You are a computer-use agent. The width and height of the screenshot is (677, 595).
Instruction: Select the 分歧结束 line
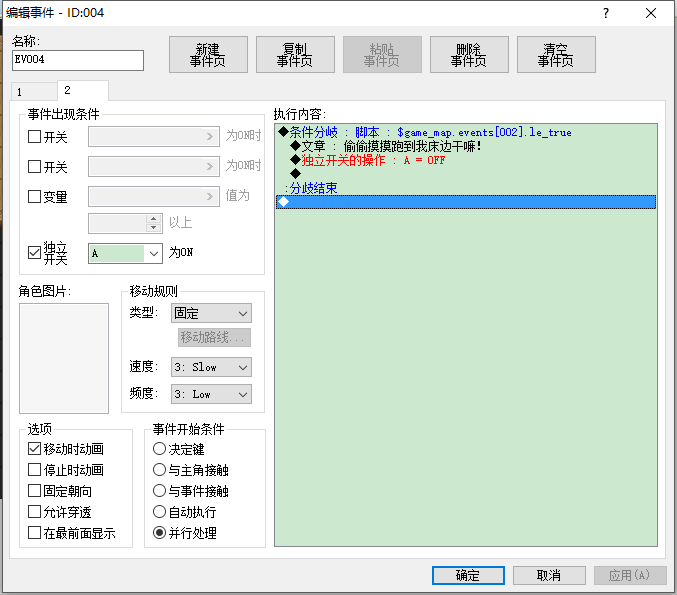[x=466, y=188]
